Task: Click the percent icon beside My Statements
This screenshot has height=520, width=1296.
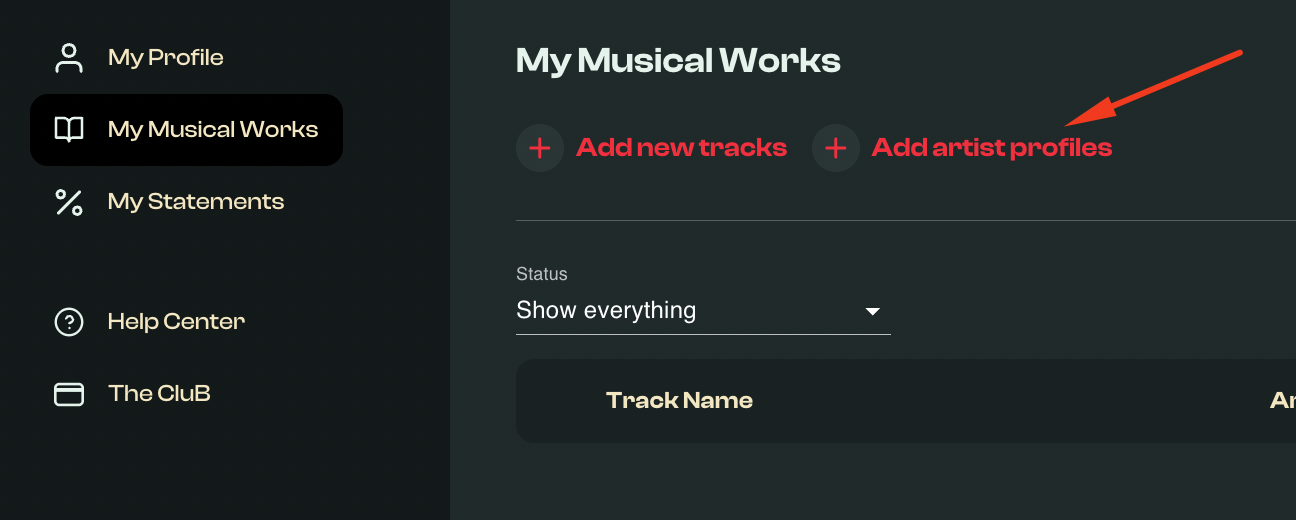Action: point(69,202)
